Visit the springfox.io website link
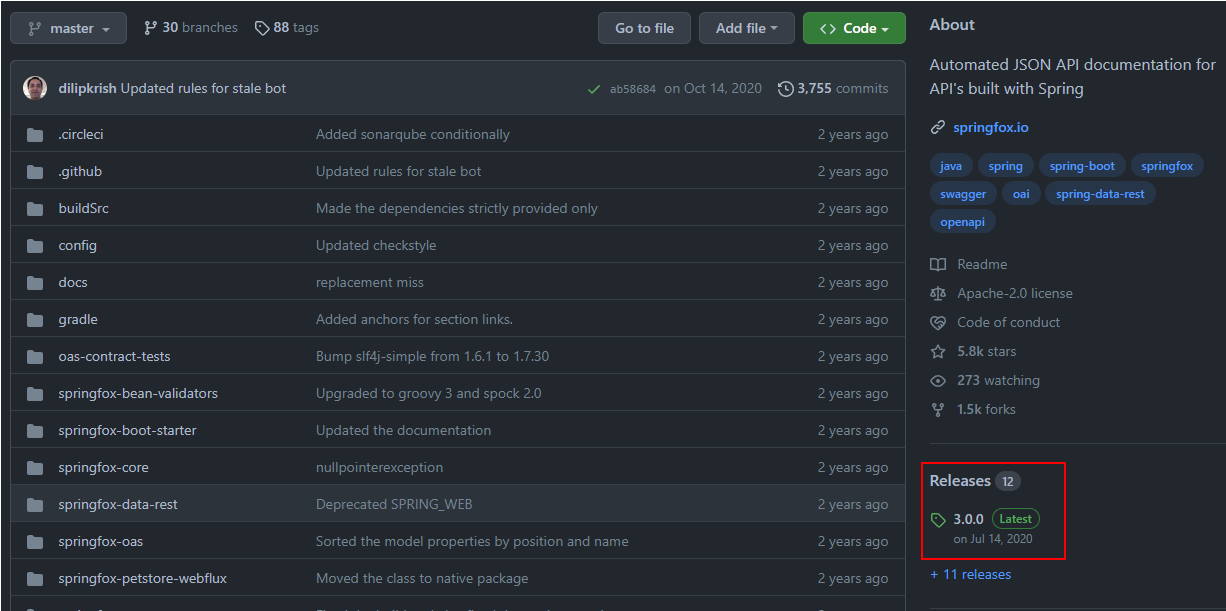 pyautogui.click(x=991, y=127)
